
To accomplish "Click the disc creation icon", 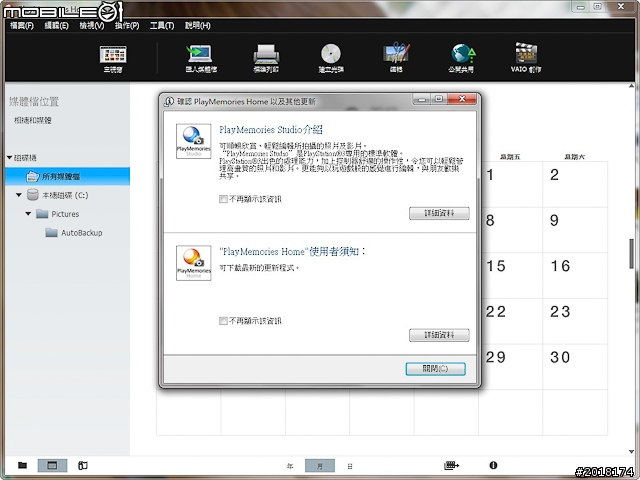I will coord(330,56).
